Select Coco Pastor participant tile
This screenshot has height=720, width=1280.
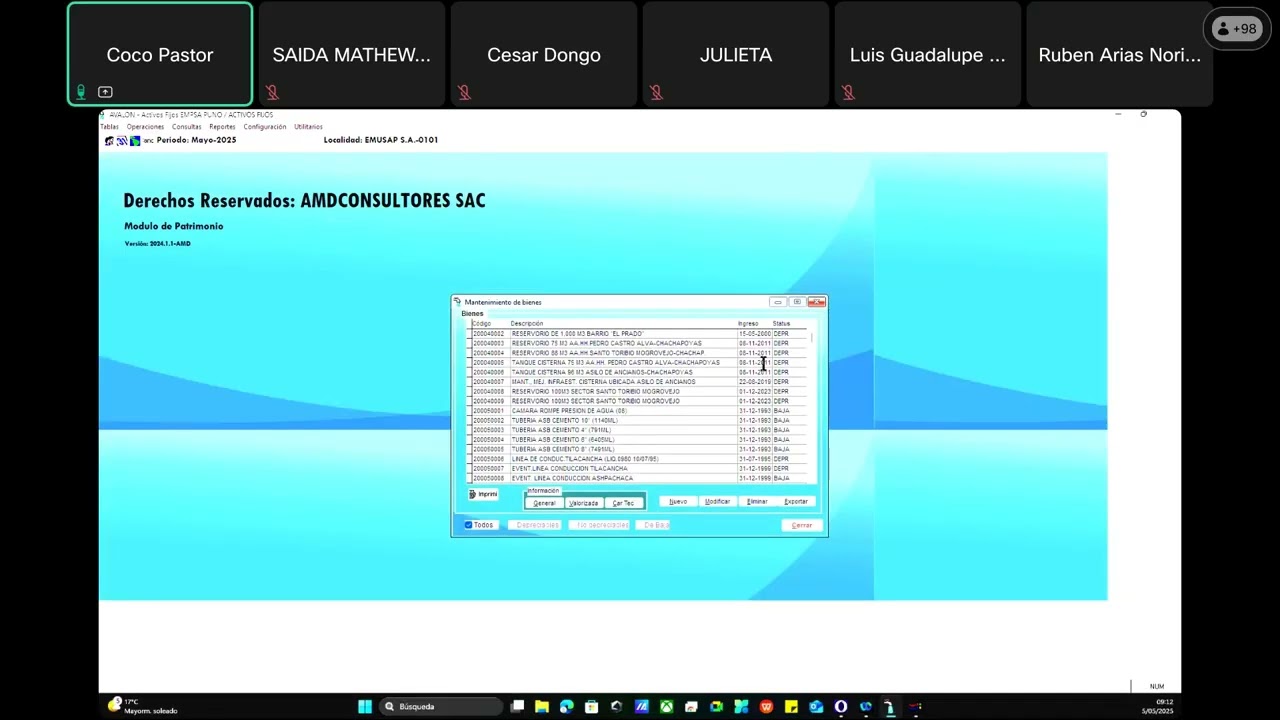coord(160,54)
